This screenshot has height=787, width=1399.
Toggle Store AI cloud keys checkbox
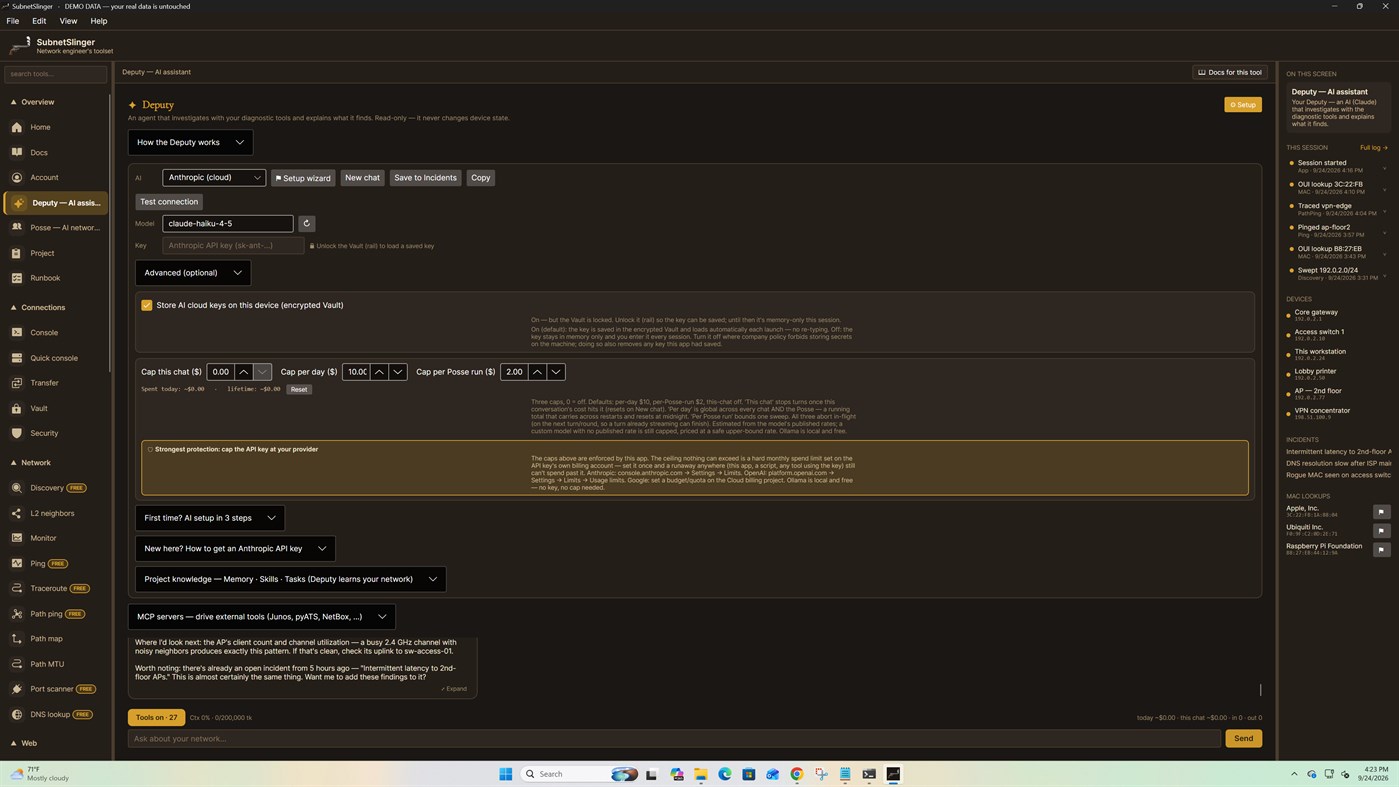tap(147, 305)
